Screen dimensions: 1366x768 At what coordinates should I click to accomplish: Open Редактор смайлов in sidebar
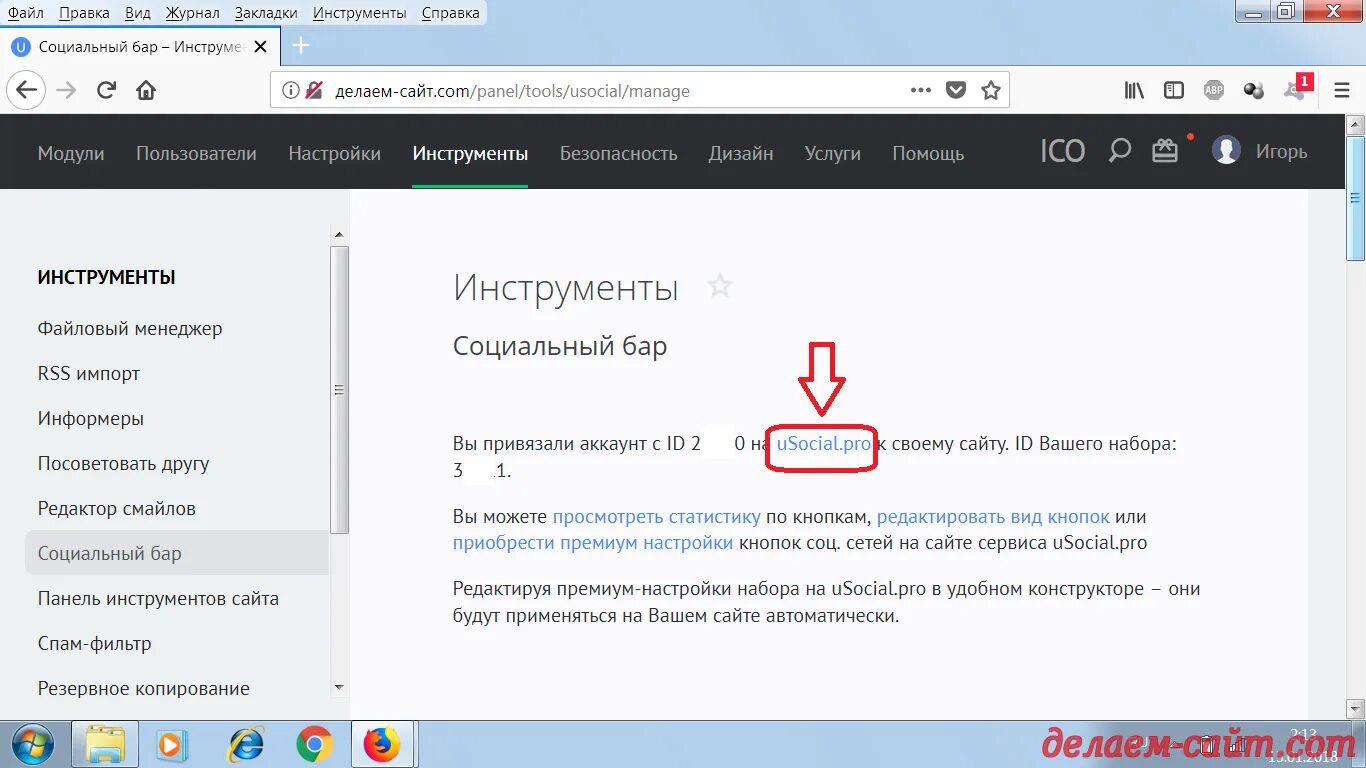[x=116, y=508]
